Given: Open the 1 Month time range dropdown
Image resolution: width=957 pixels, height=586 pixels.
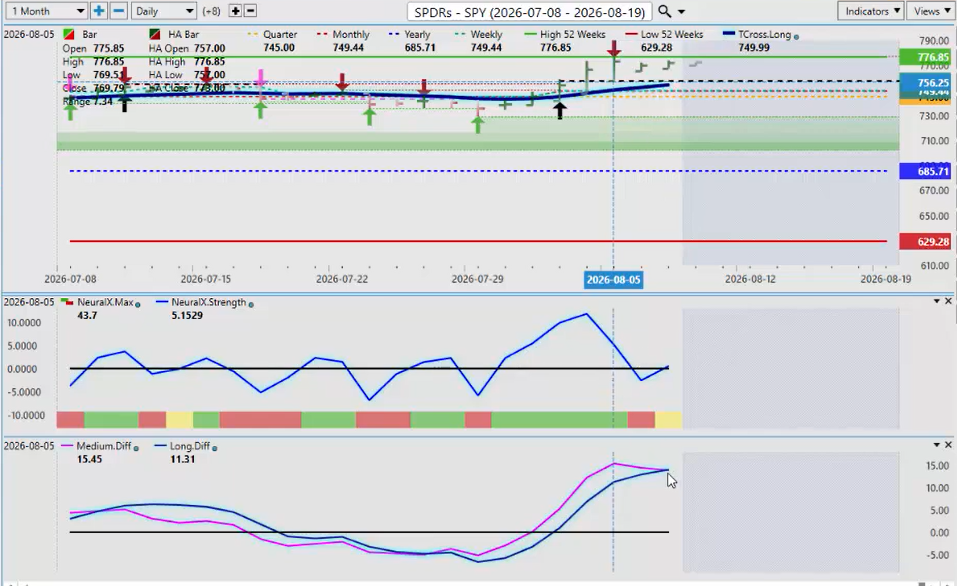Looking at the screenshot, I should (x=46, y=11).
